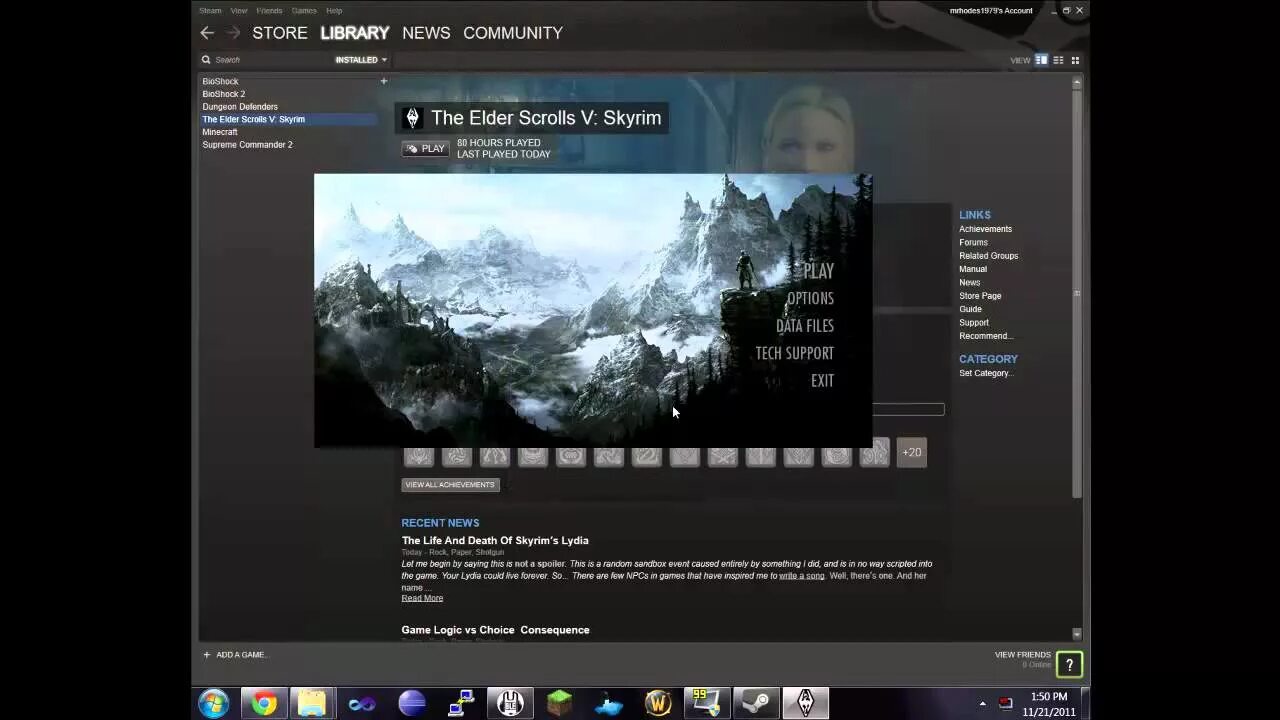Open the Store Page link
Screen dimensions: 1280x720
980,296
